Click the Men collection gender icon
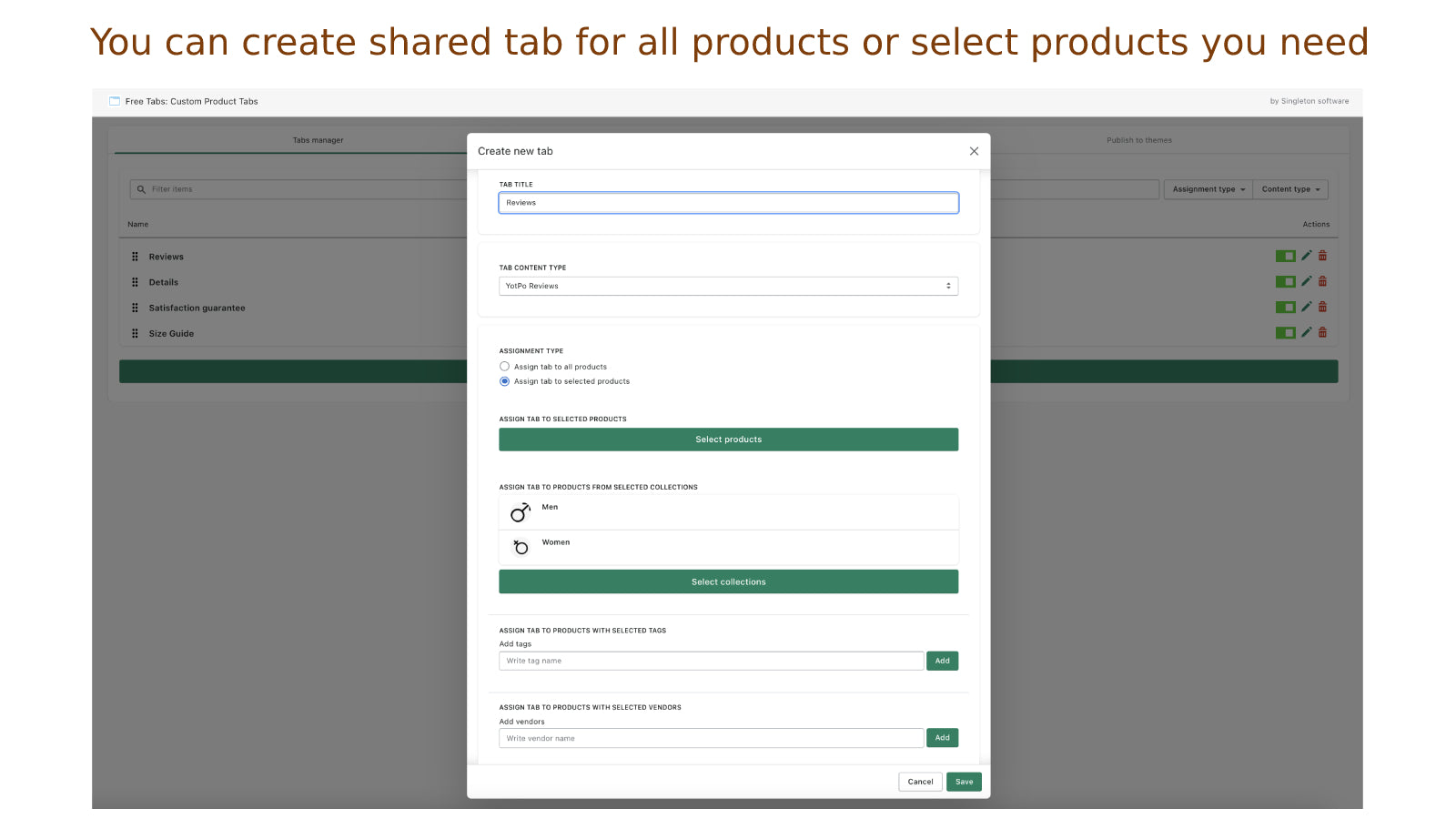The height and width of the screenshot is (819, 1456). tap(520, 511)
